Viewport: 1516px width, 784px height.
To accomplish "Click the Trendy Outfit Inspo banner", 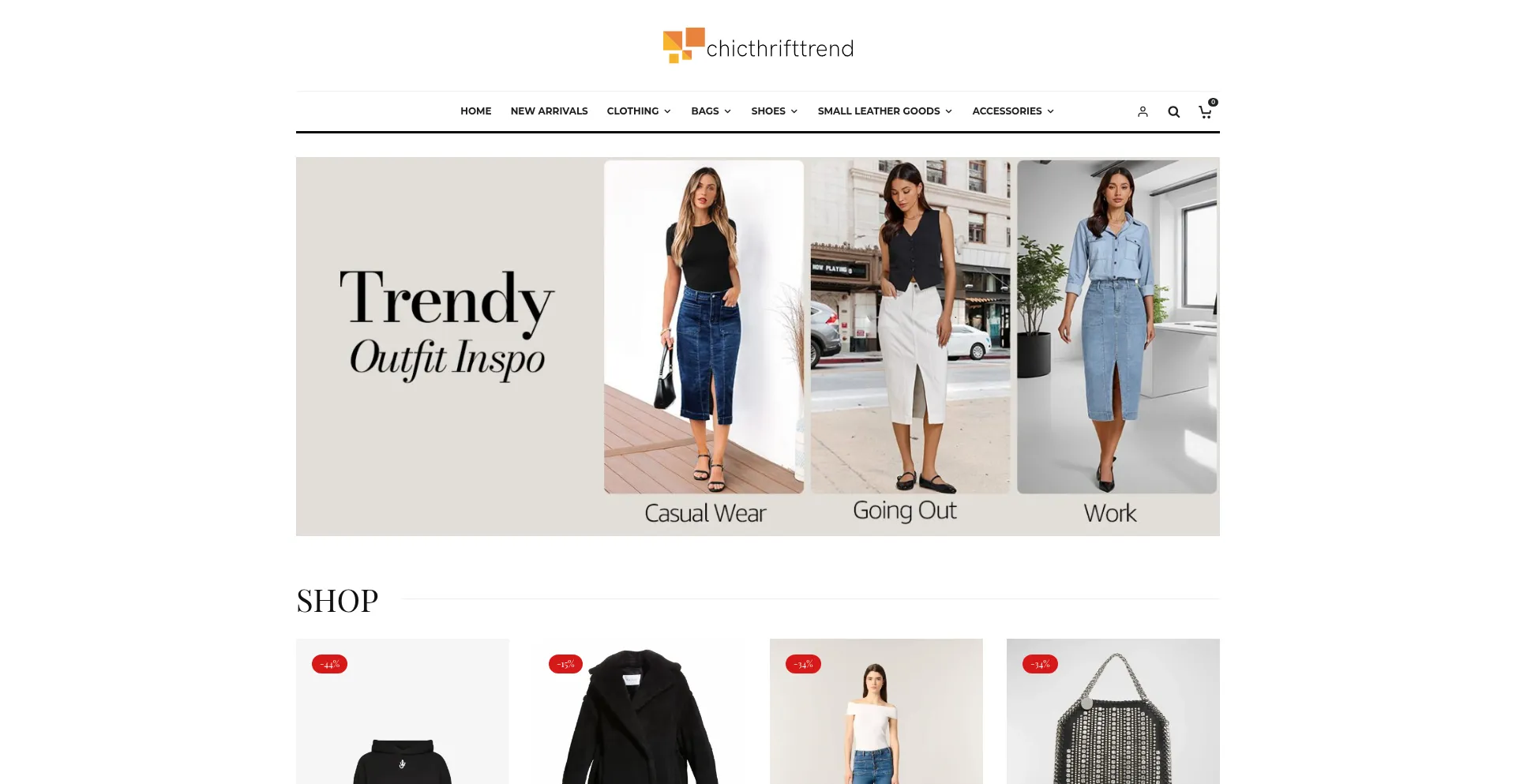I will 758,347.
